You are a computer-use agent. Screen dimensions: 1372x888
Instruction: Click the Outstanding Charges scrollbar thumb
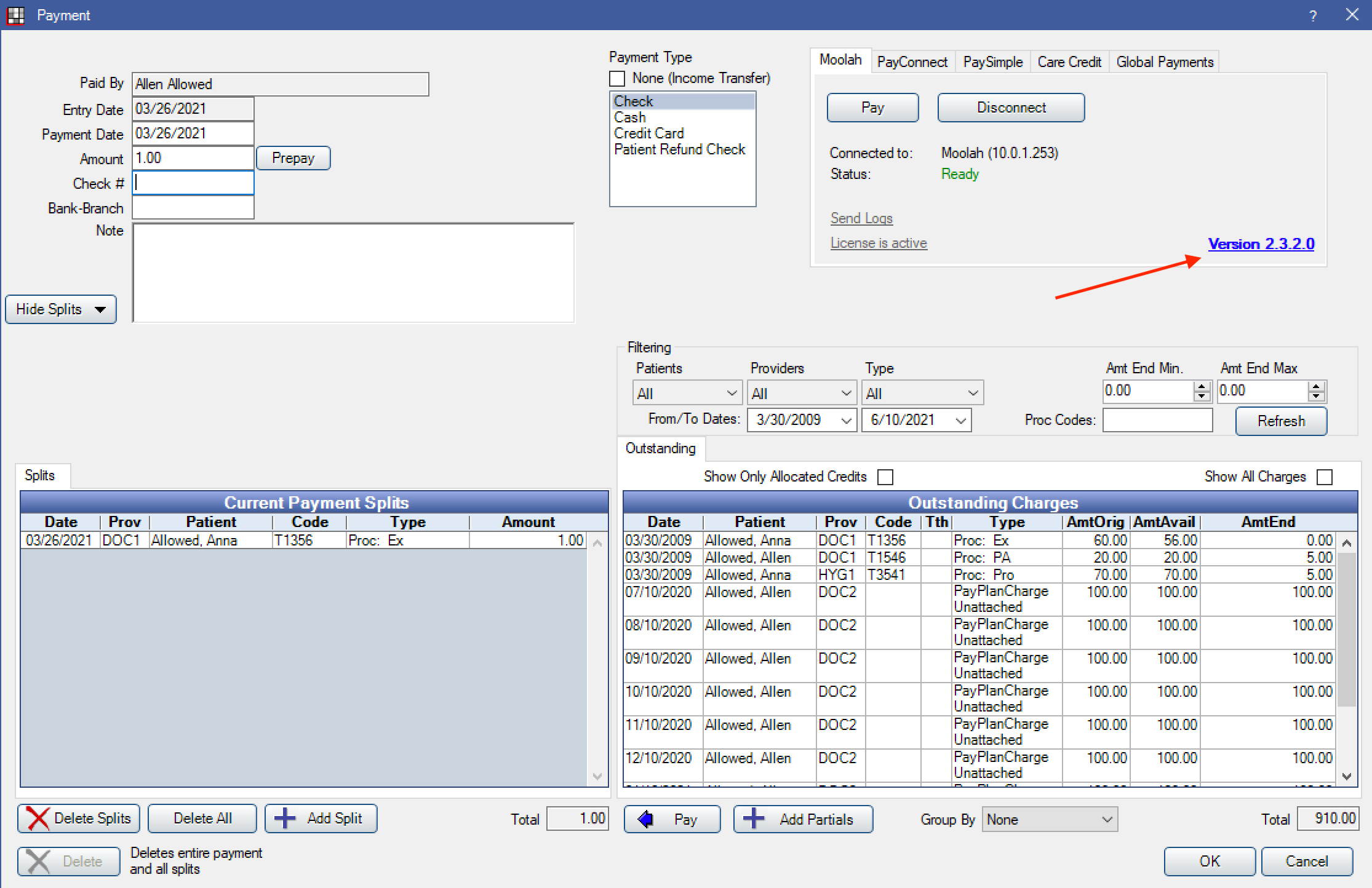1347,630
